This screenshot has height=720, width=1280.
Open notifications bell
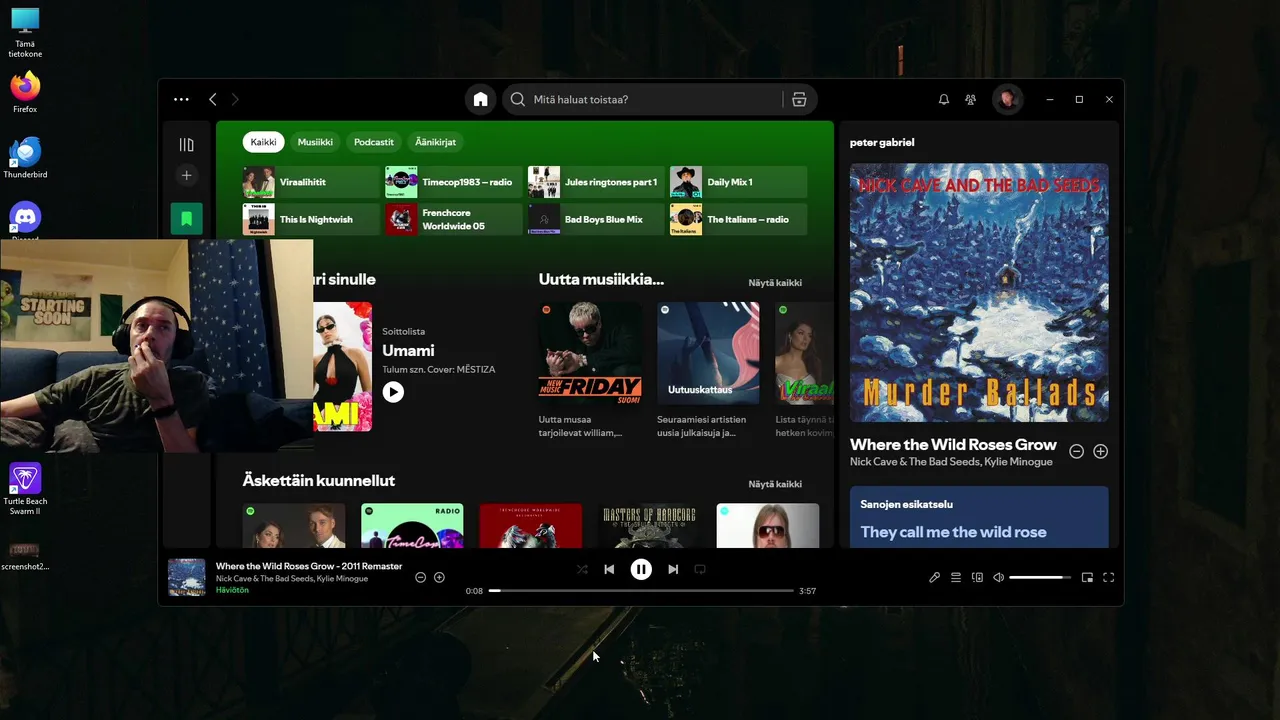point(943,99)
